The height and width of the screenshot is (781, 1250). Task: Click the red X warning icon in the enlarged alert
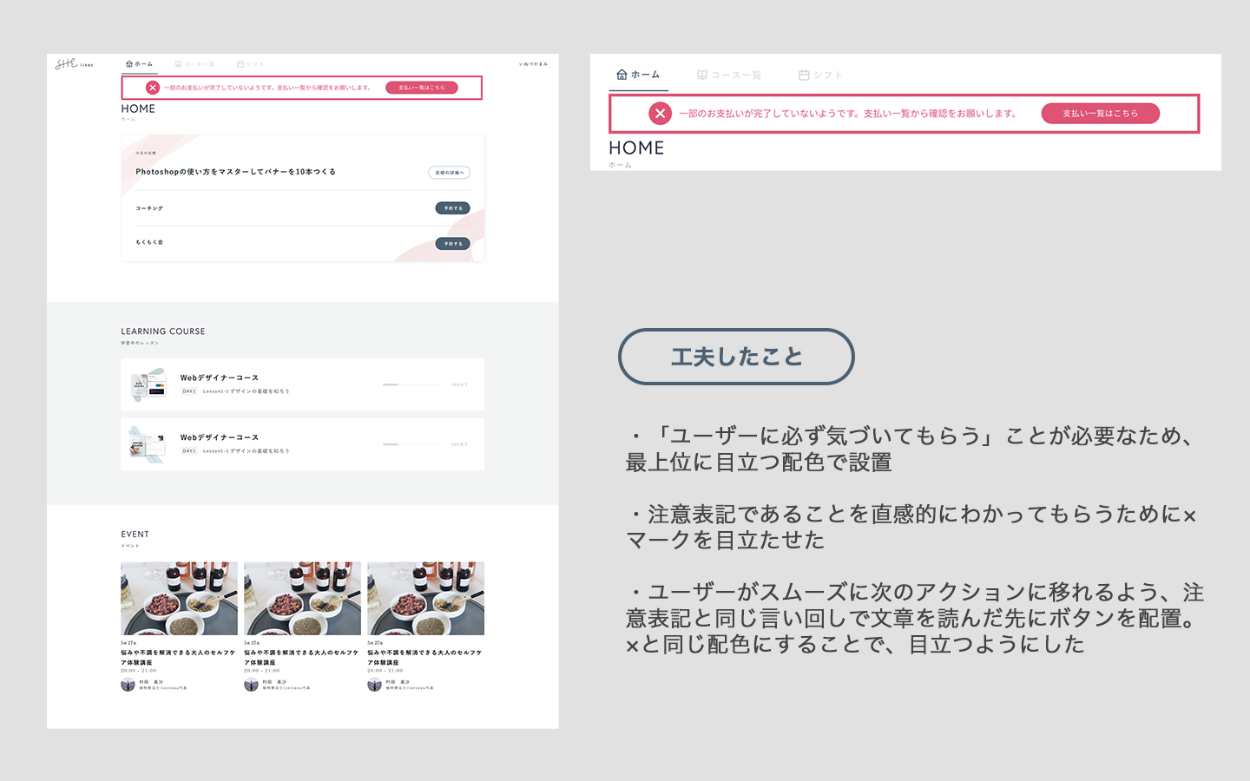click(x=660, y=113)
